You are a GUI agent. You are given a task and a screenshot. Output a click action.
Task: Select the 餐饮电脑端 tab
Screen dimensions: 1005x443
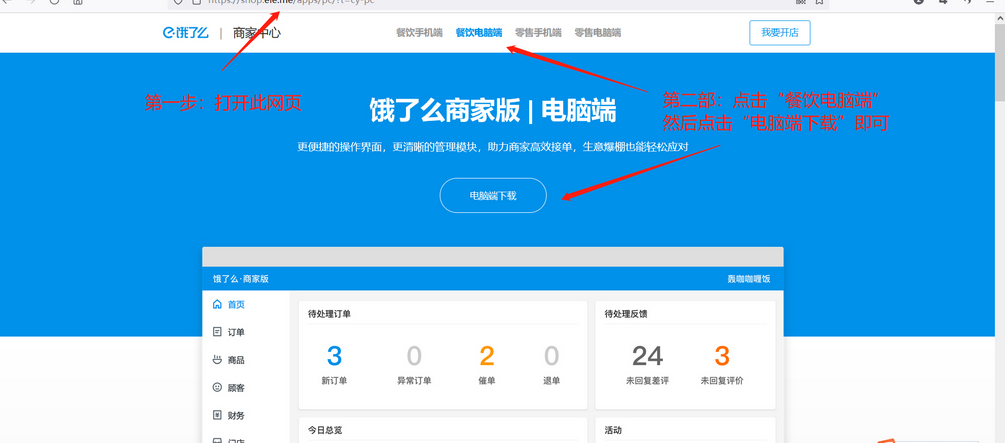pos(479,33)
